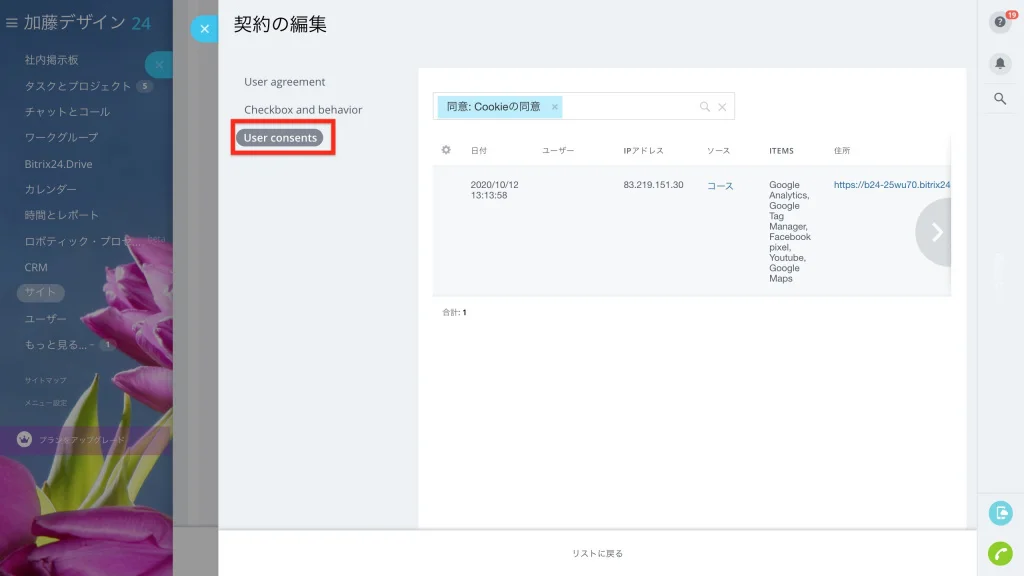
Task: Open the blue chat widget icon
Action: 1000,513
